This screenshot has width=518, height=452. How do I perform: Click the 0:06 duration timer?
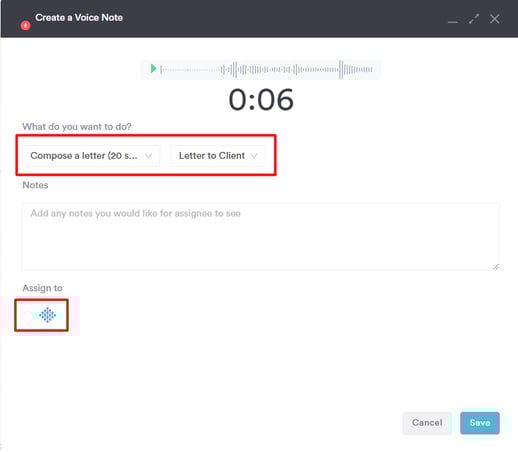click(x=261, y=100)
